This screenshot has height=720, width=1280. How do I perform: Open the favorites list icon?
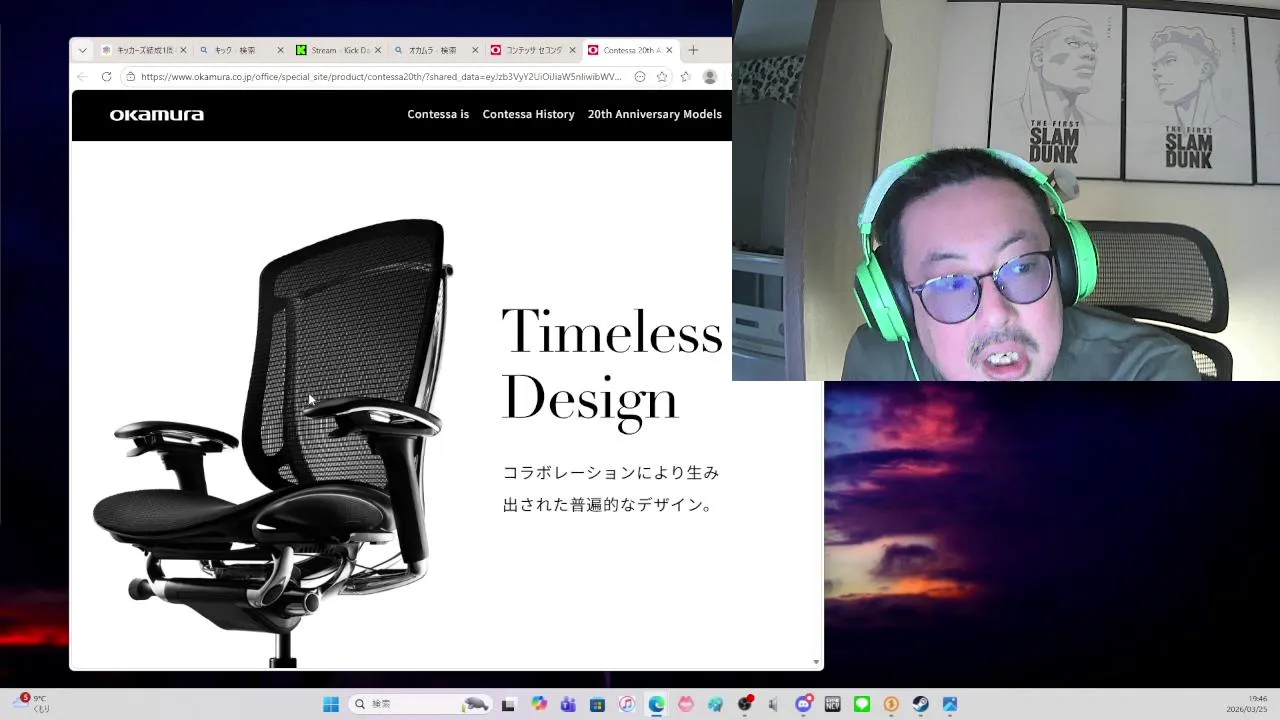pyautogui.click(x=685, y=77)
